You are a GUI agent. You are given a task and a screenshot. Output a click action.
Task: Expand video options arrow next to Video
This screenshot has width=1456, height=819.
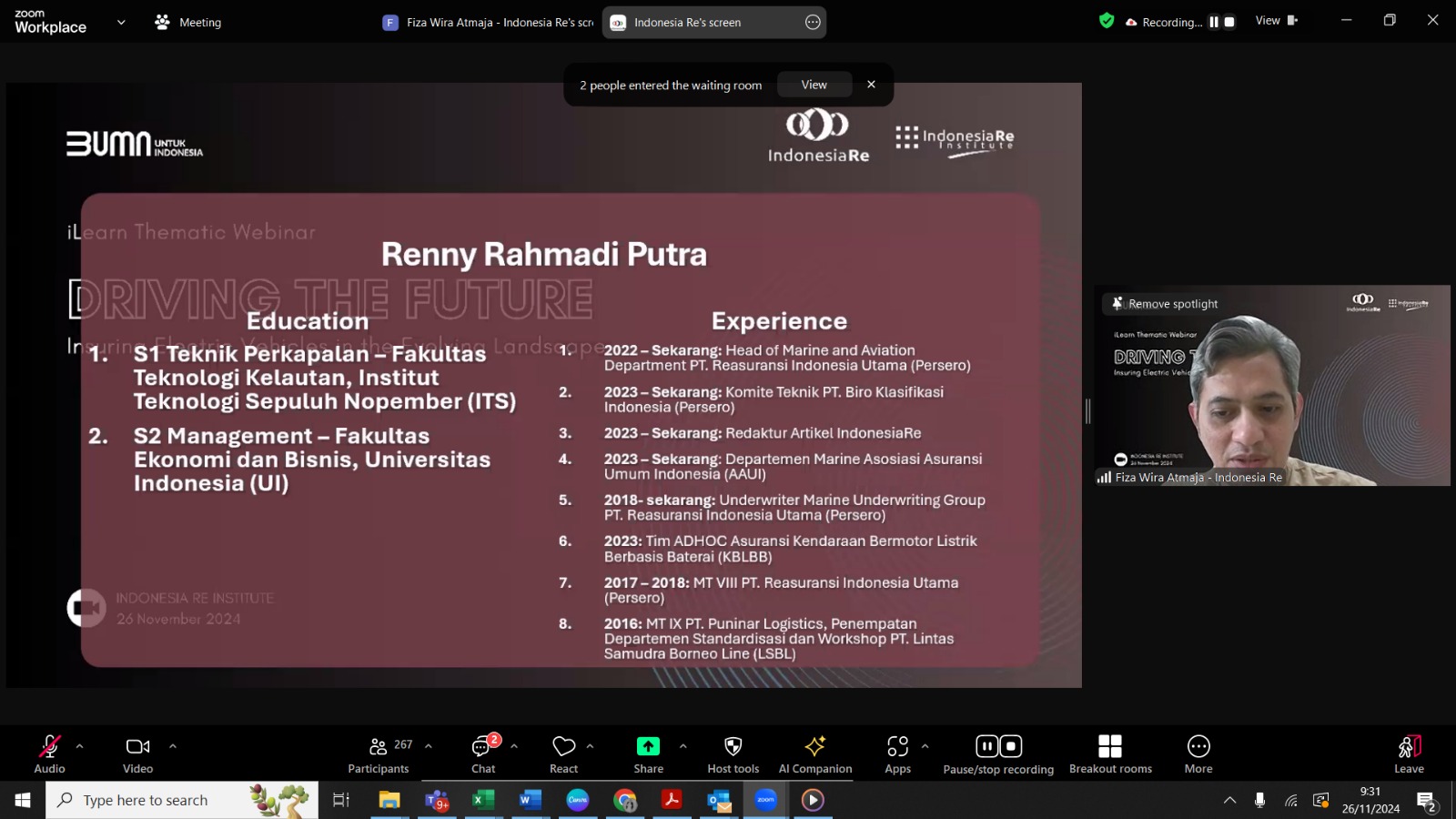(x=172, y=746)
